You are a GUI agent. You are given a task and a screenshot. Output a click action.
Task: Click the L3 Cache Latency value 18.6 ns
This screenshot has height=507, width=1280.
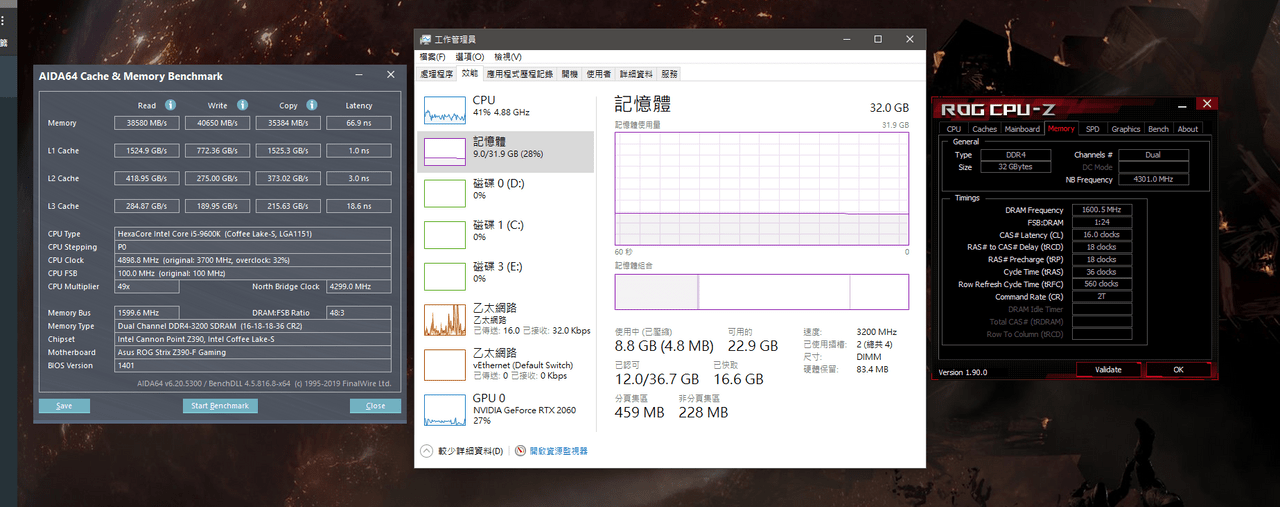click(359, 206)
